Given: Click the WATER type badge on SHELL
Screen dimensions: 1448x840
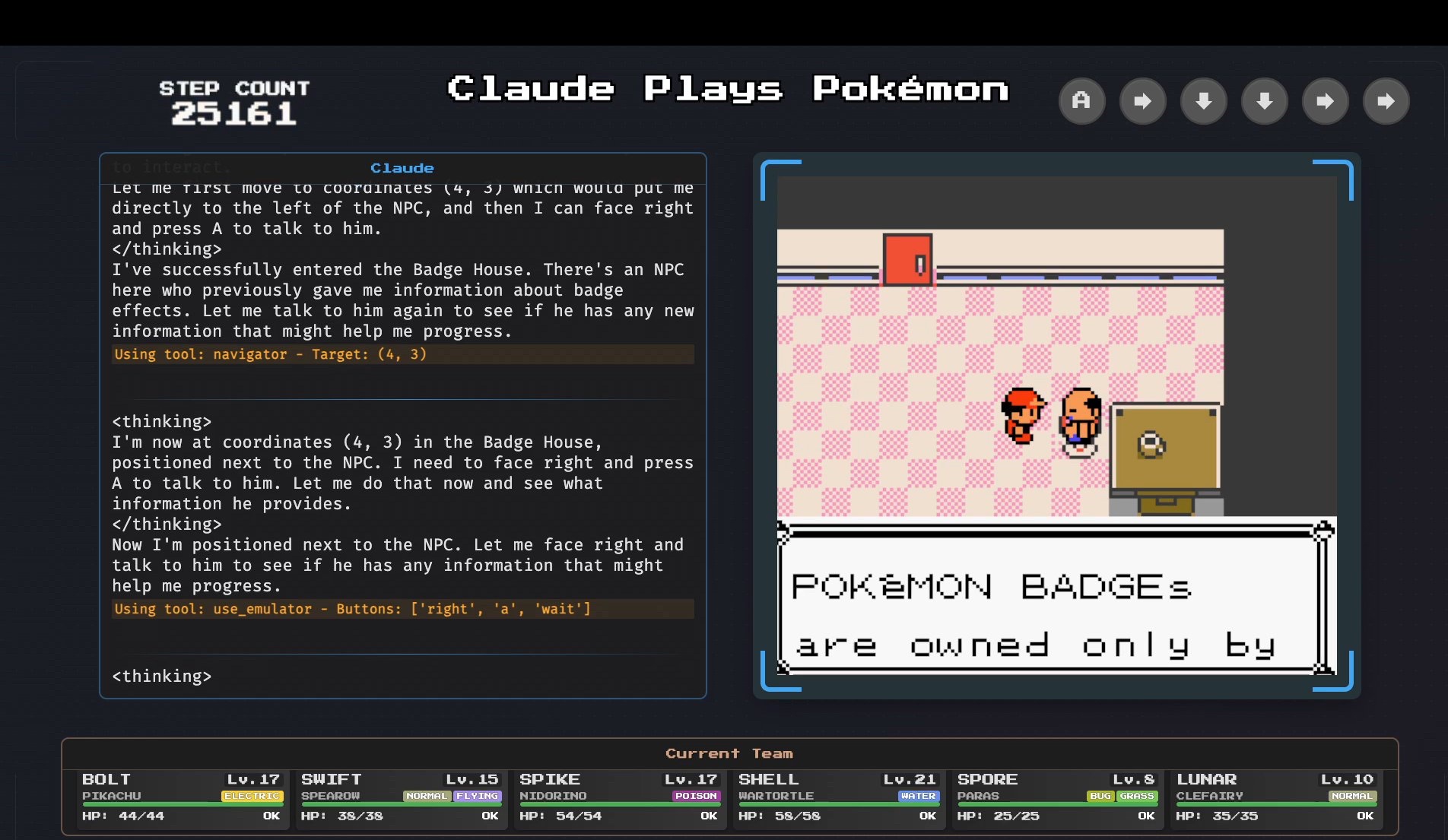Looking at the screenshot, I should coord(918,796).
